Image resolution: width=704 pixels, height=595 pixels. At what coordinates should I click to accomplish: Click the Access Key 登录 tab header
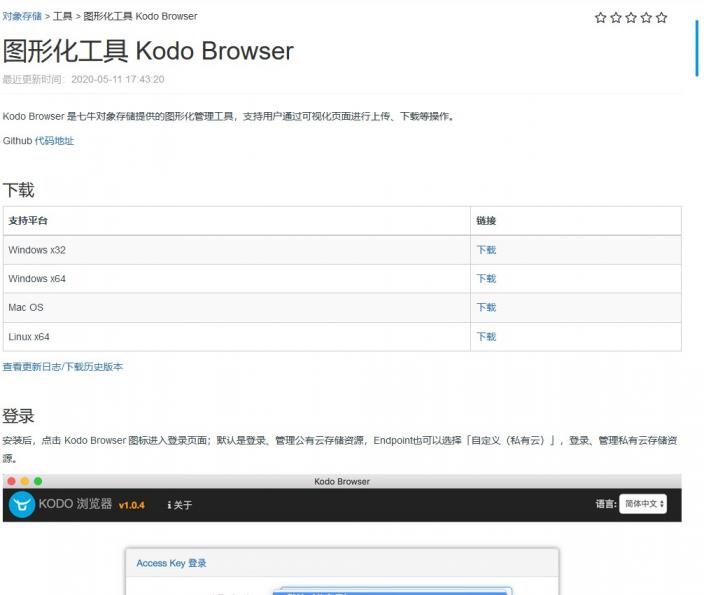tap(171, 563)
